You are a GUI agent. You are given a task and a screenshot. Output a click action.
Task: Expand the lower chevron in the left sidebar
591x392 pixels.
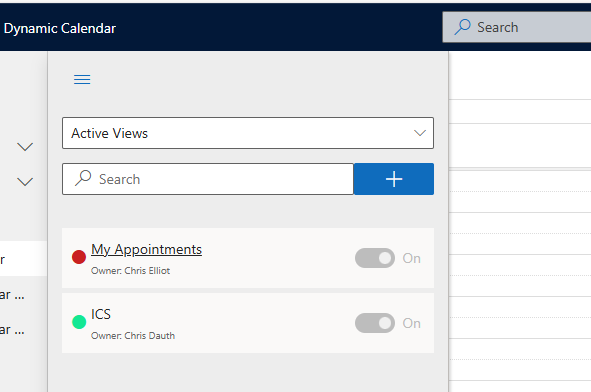[25, 182]
